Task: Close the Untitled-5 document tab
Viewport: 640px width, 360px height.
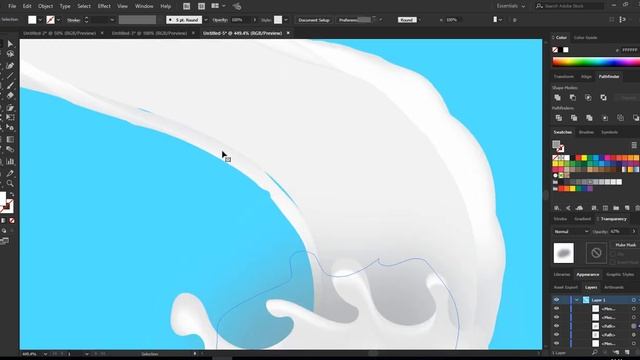Action: [288, 33]
